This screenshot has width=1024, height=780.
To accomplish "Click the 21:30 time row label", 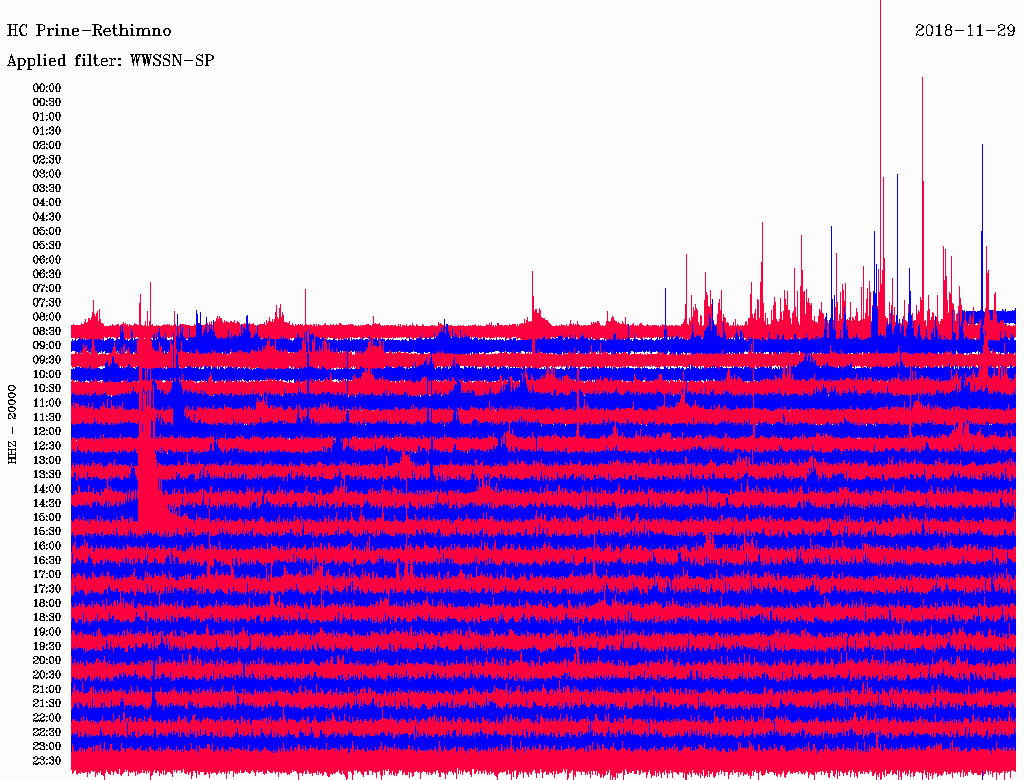I will (47, 703).
